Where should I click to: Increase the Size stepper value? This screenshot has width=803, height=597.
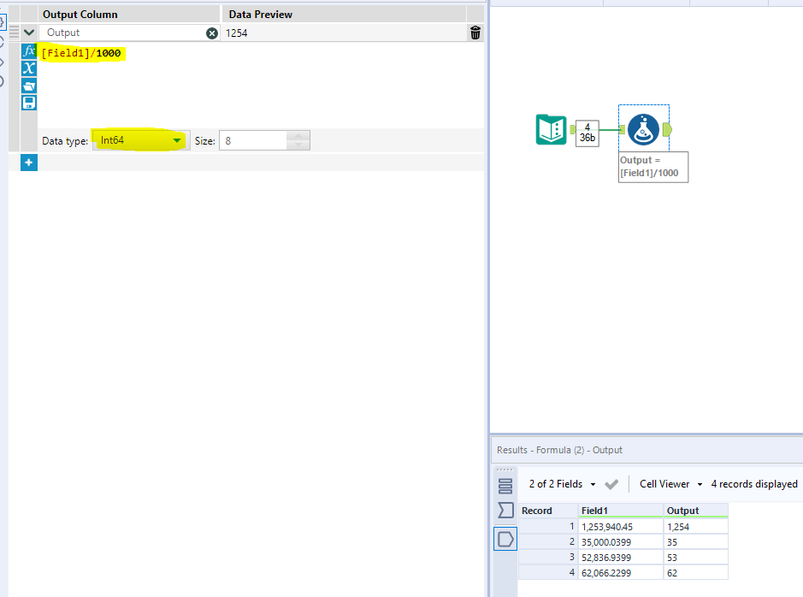coord(298,136)
